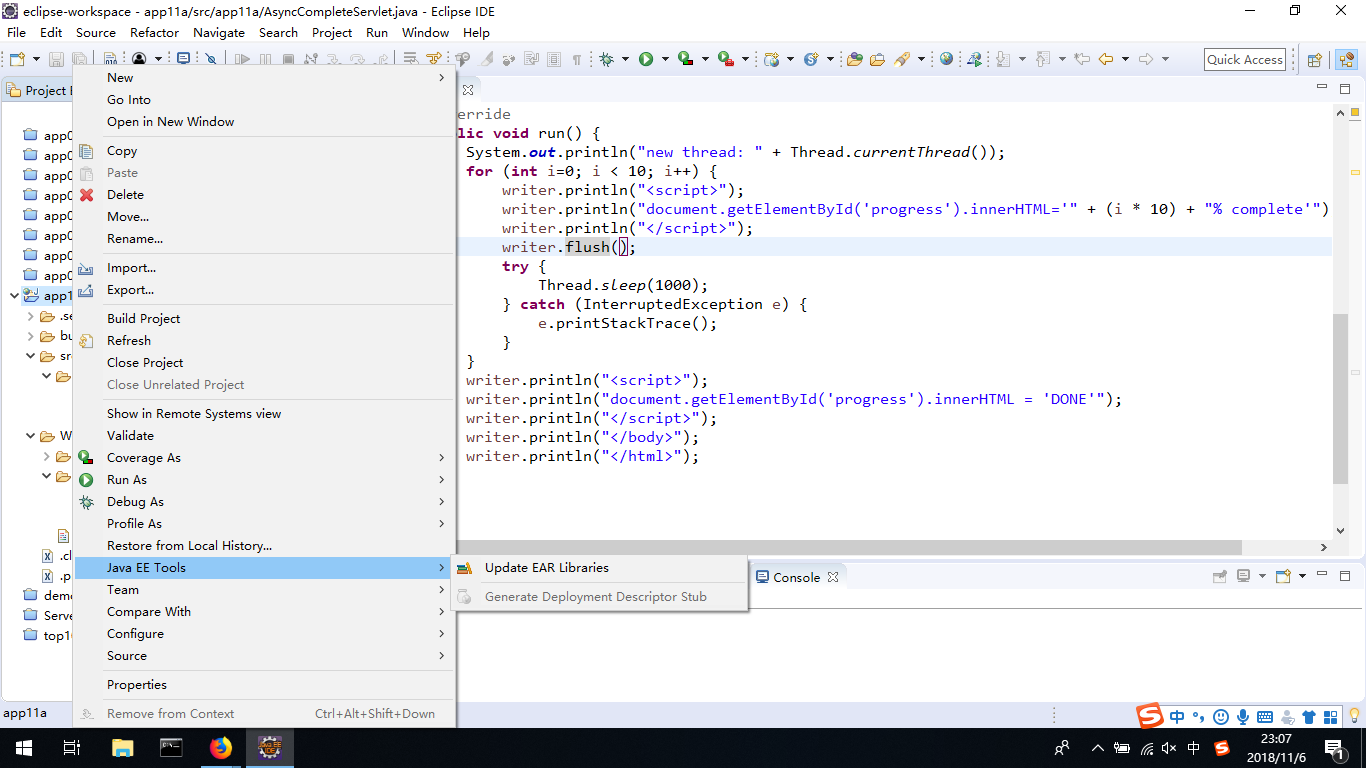This screenshot has width=1366, height=768.
Task: Open the Refactor menu in menu bar
Action: (154, 32)
